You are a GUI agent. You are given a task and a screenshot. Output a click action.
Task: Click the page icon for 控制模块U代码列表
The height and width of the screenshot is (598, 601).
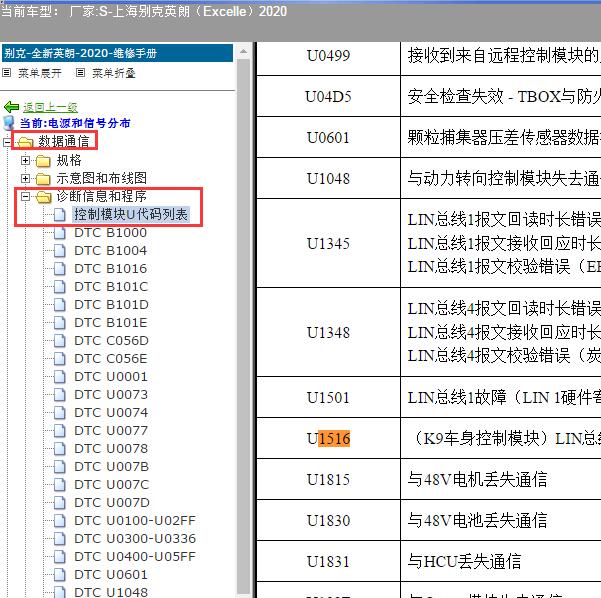(59, 215)
